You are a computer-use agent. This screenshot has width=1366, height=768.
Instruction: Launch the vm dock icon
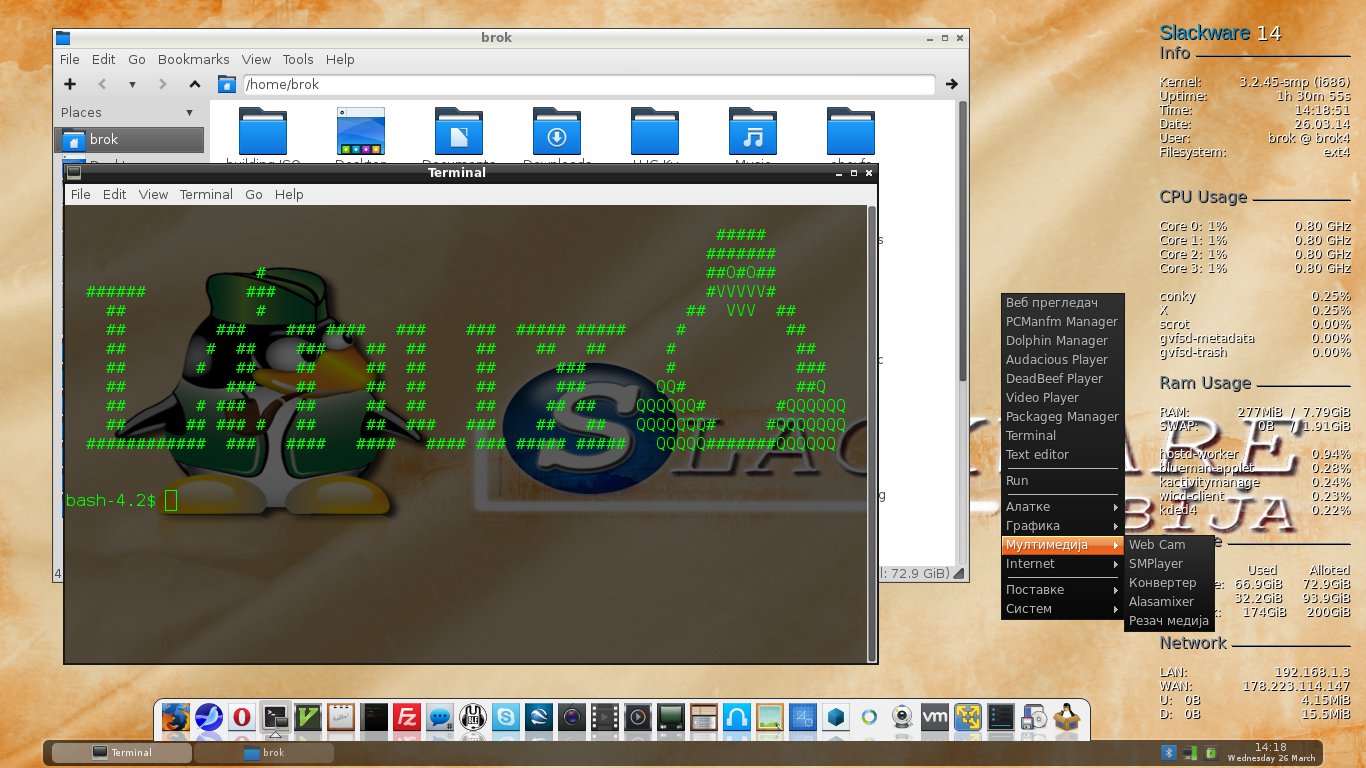(935, 717)
